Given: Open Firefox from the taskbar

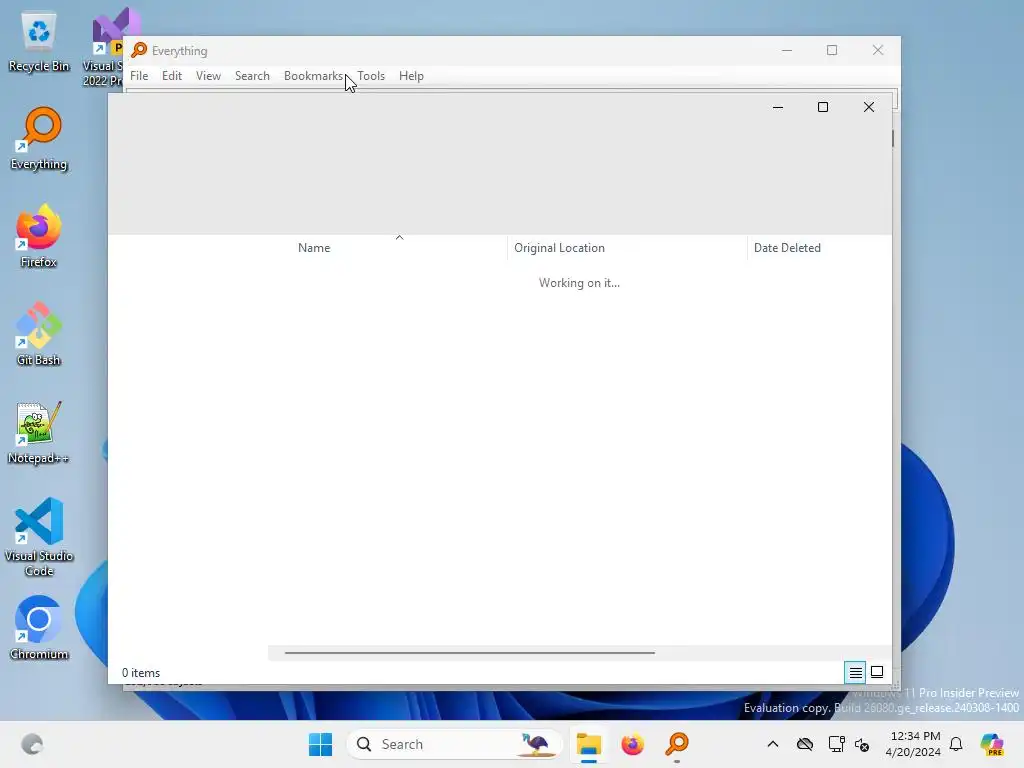Looking at the screenshot, I should (x=632, y=744).
